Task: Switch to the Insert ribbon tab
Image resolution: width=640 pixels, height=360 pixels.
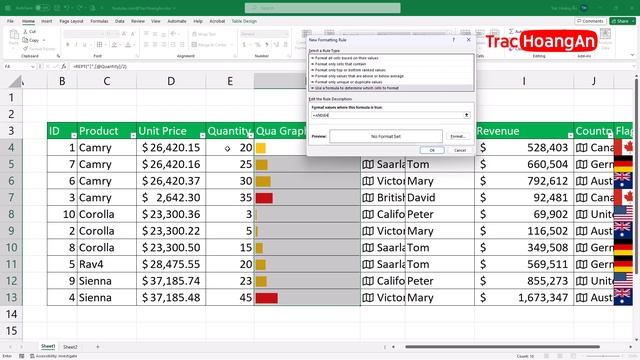Action: coord(47,21)
